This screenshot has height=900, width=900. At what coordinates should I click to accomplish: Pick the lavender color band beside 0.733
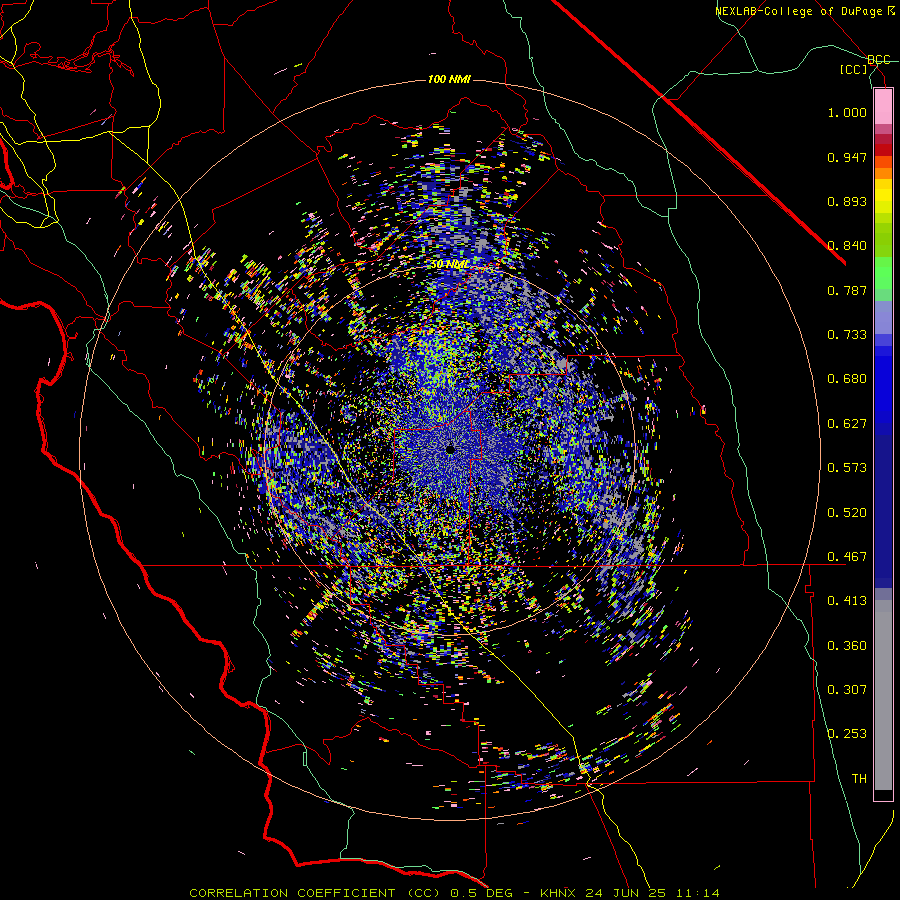tap(883, 318)
